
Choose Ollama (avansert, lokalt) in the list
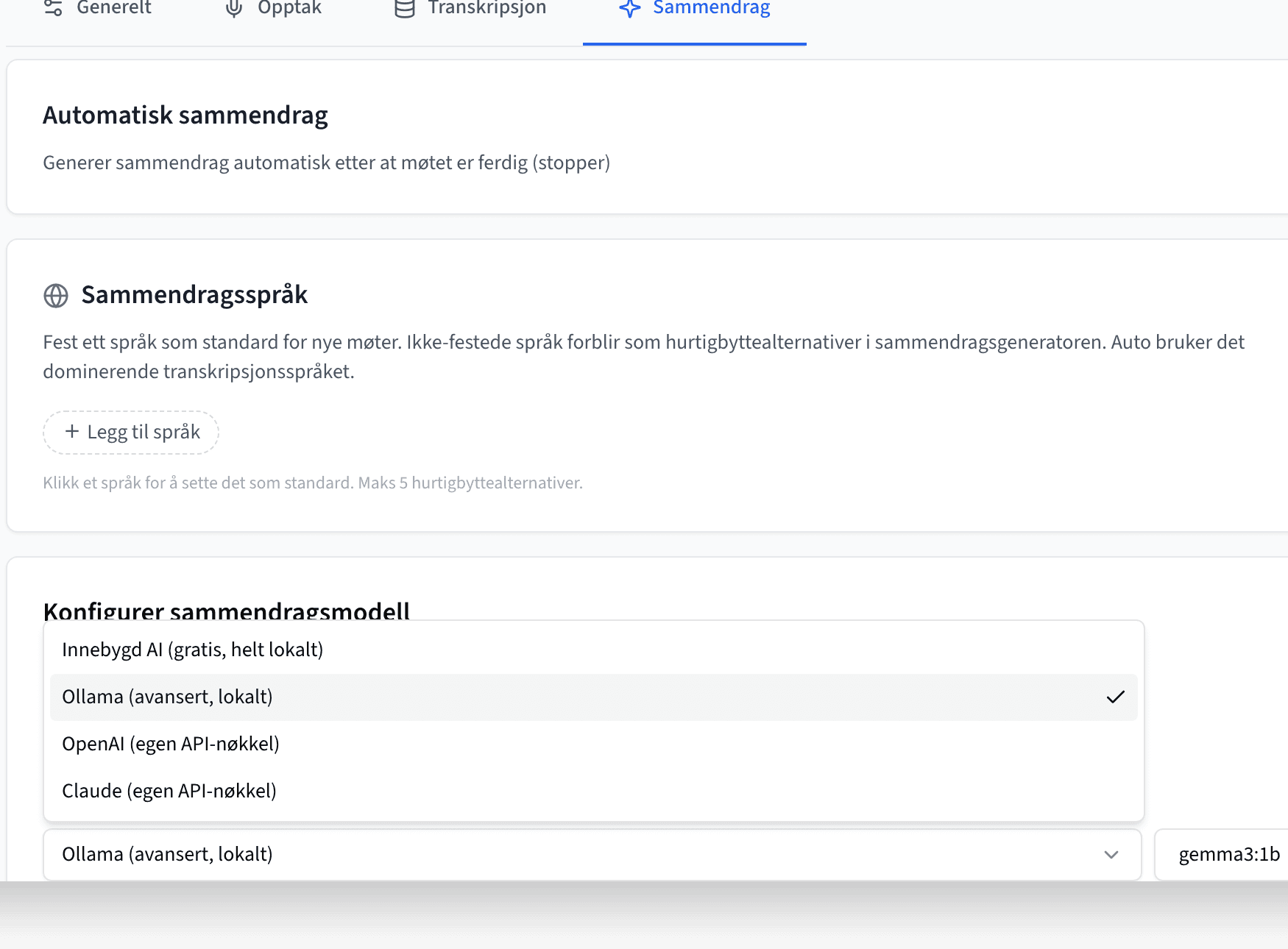pyautogui.click(x=594, y=697)
